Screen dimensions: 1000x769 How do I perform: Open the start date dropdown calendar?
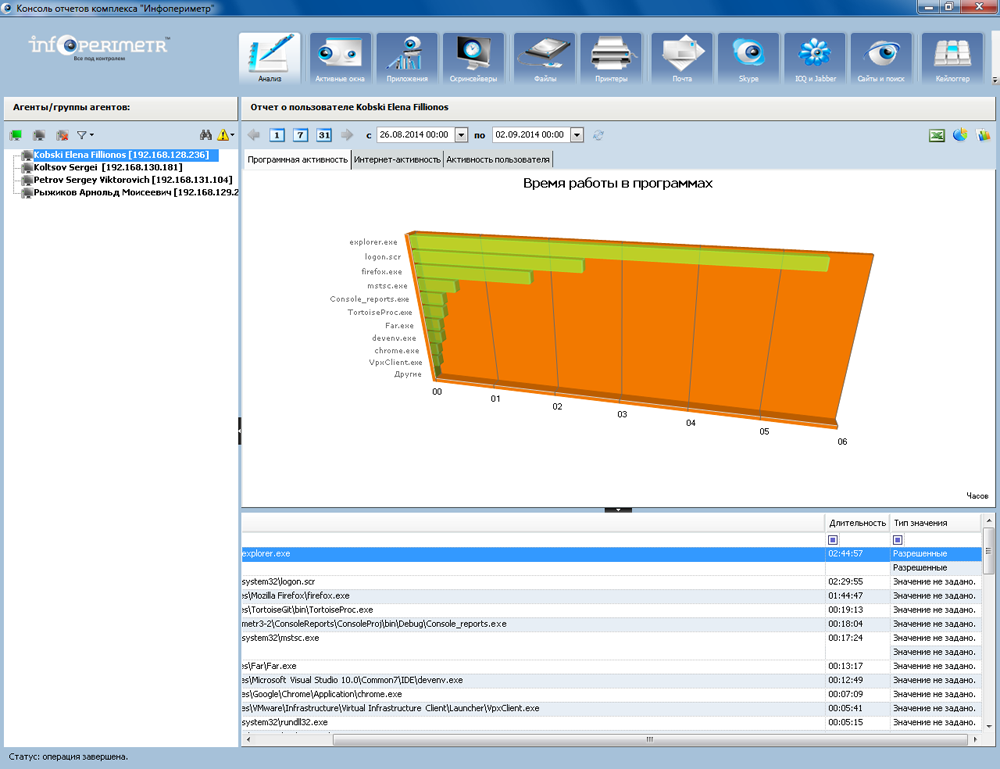461,135
